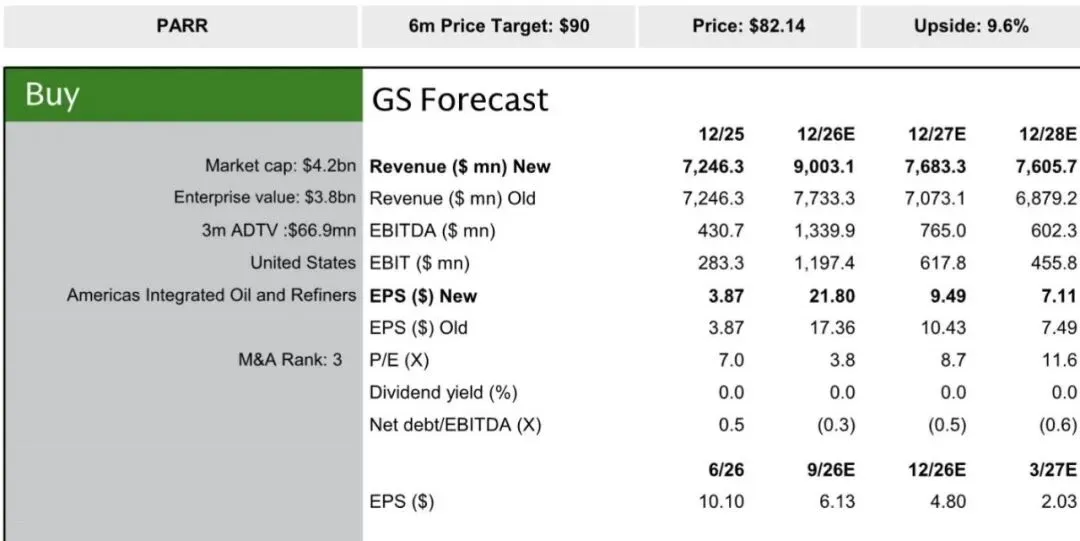Select the 7,733.3 old revenue value
Image resolution: width=1080 pixels, height=541 pixels.
825,198
